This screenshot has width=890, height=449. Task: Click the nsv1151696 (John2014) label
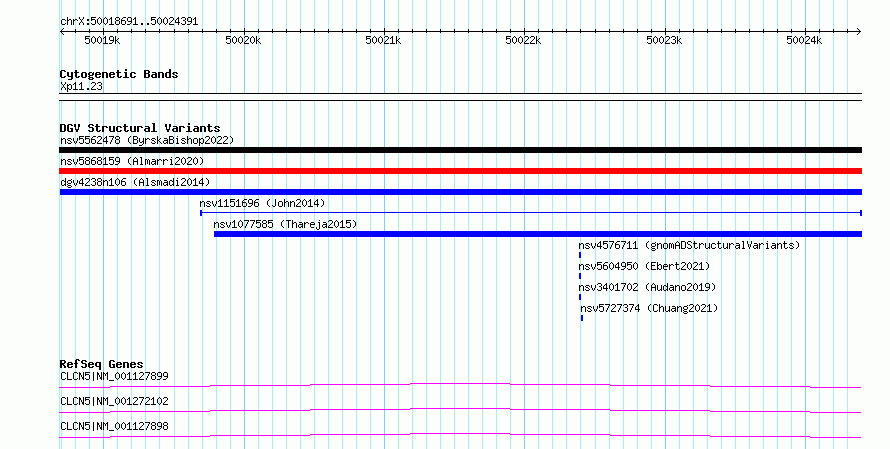[262, 203]
